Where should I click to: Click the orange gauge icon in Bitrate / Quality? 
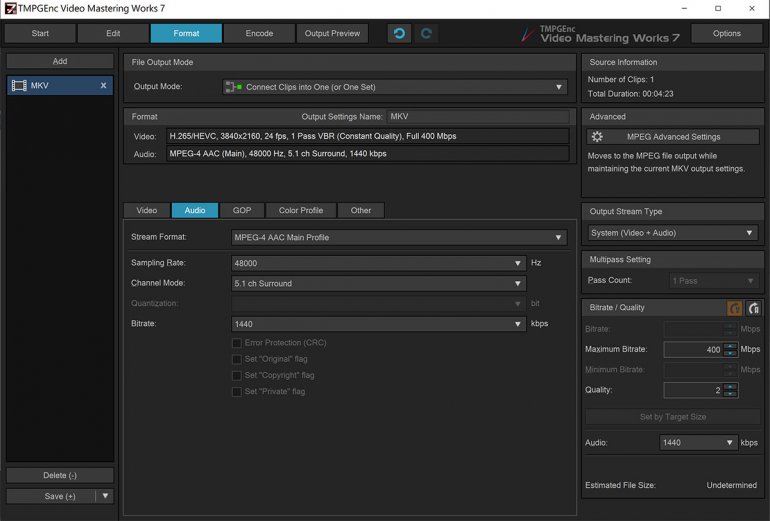click(x=734, y=308)
